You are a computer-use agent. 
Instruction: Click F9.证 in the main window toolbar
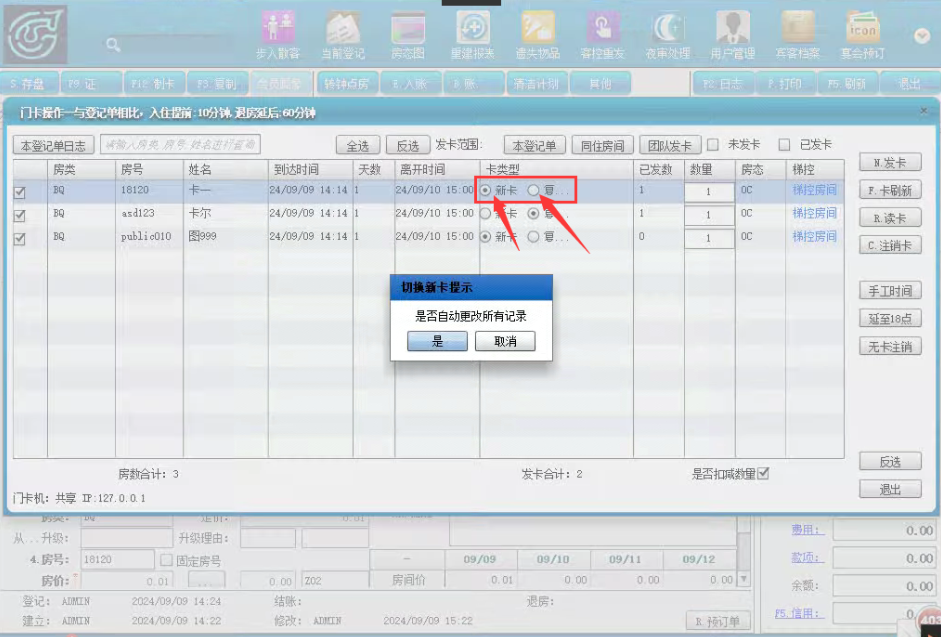(x=90, y=84)
